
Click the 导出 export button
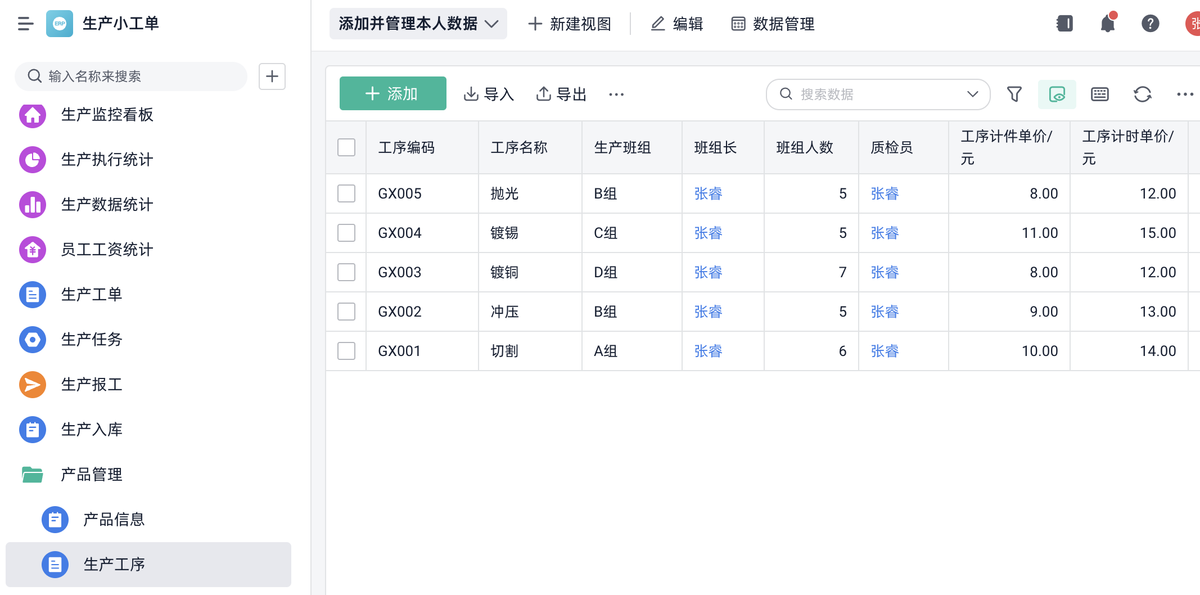562,94
